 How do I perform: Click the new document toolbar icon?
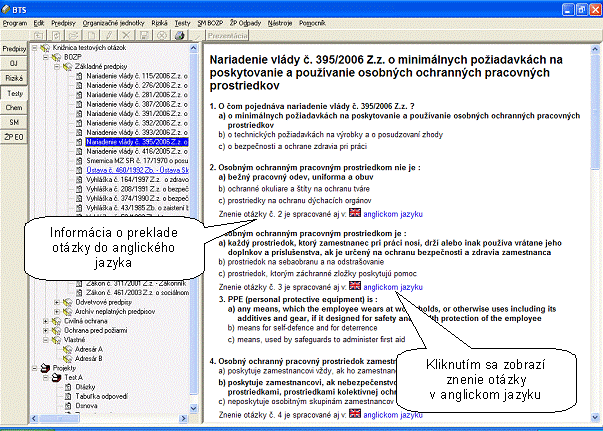coord(91,35)
